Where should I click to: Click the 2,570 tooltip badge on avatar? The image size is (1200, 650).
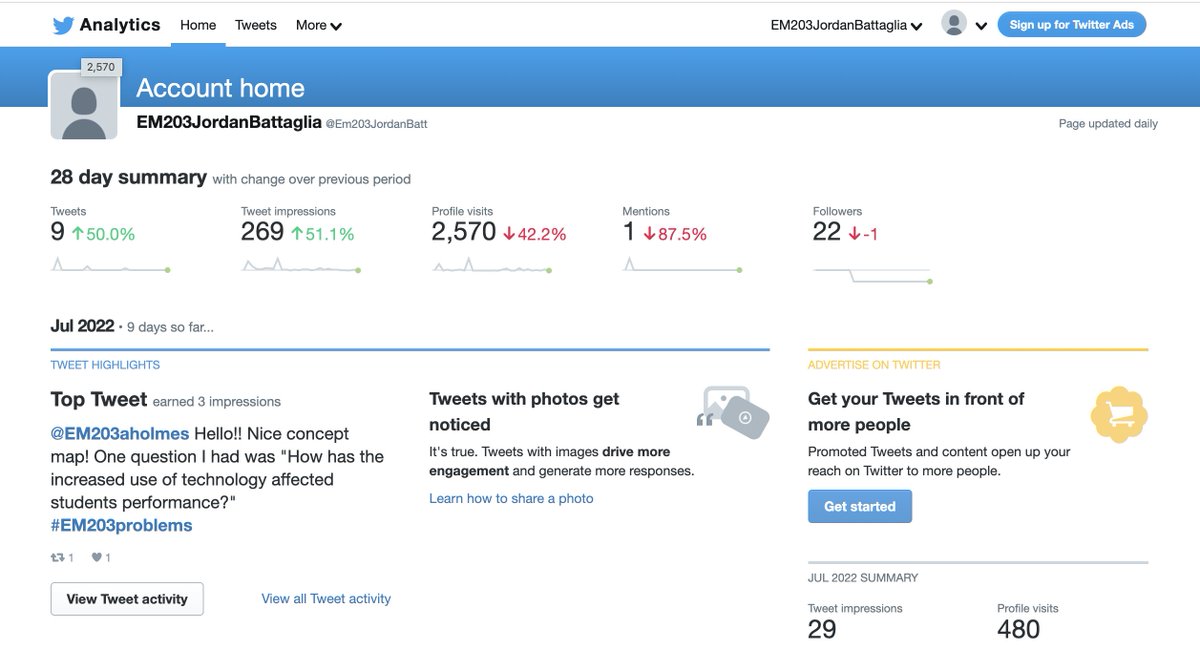[x=101, y=67]
